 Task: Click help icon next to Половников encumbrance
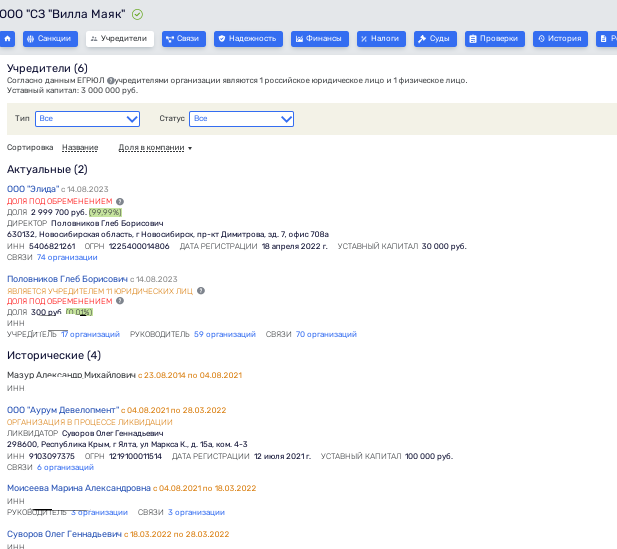pyautogui.click(x=120, y=301)
